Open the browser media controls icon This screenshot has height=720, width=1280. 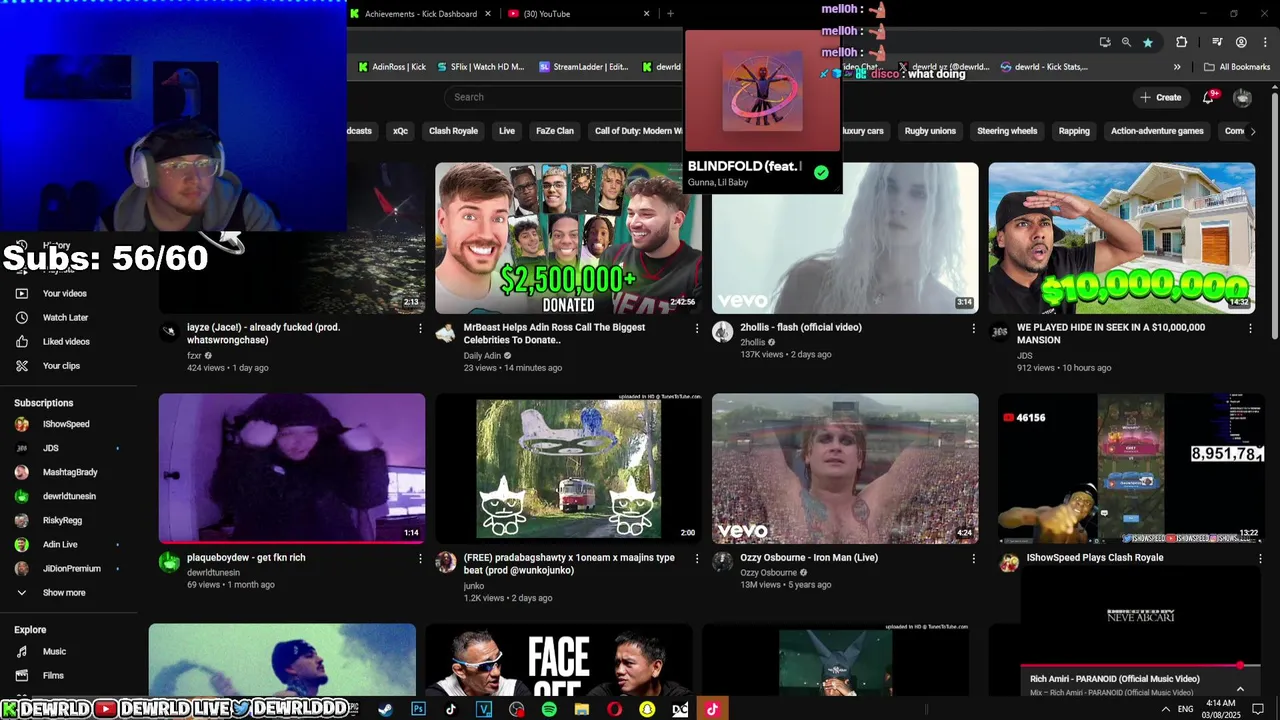pyautogui.click(x=1217, y=42)
